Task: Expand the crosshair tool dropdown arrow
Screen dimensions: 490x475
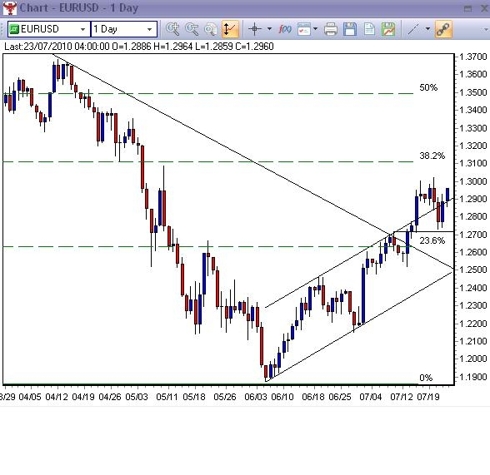Action: pos(269,29)
